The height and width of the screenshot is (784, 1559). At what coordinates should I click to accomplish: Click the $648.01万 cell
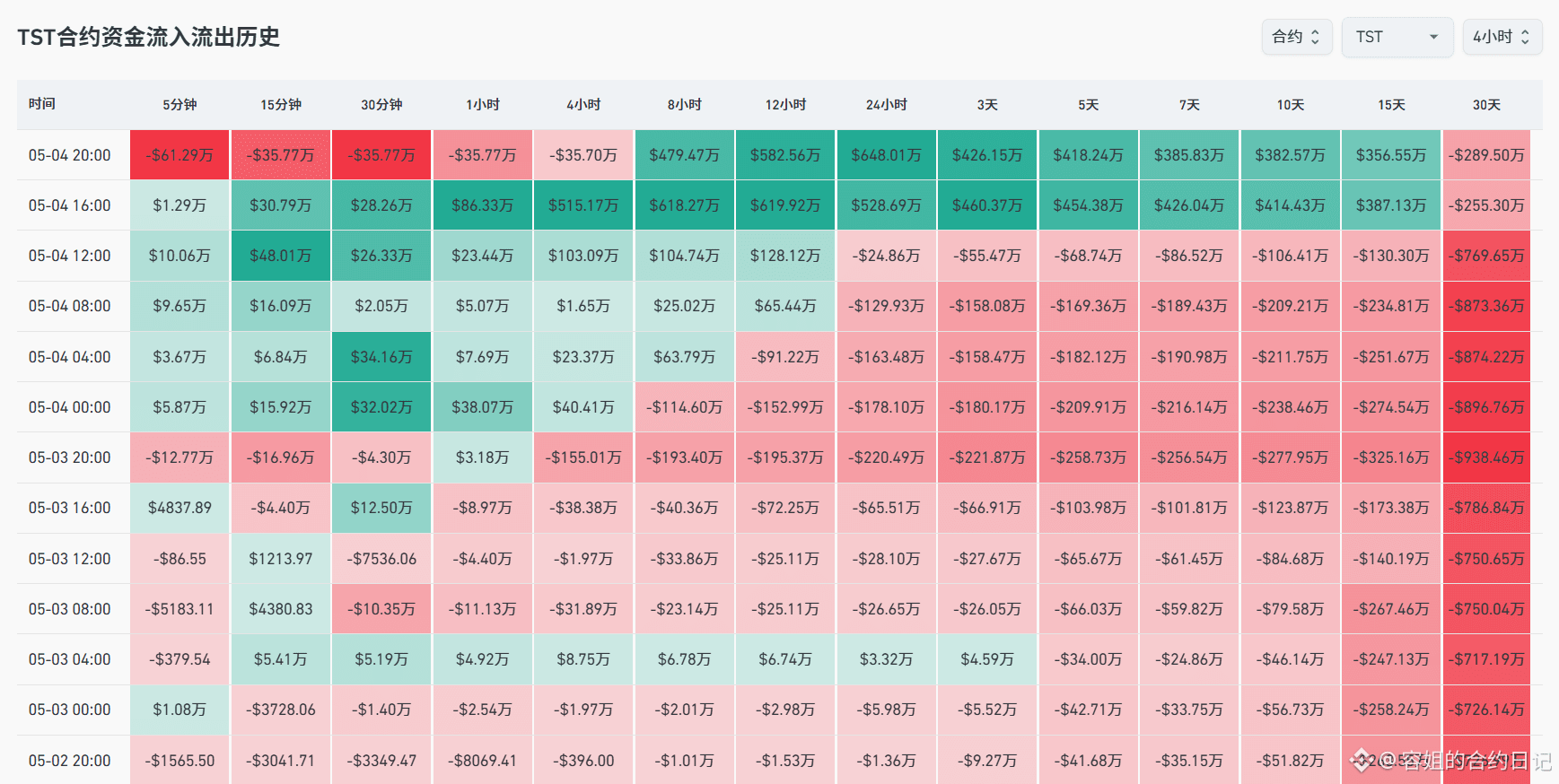(887, 155)
